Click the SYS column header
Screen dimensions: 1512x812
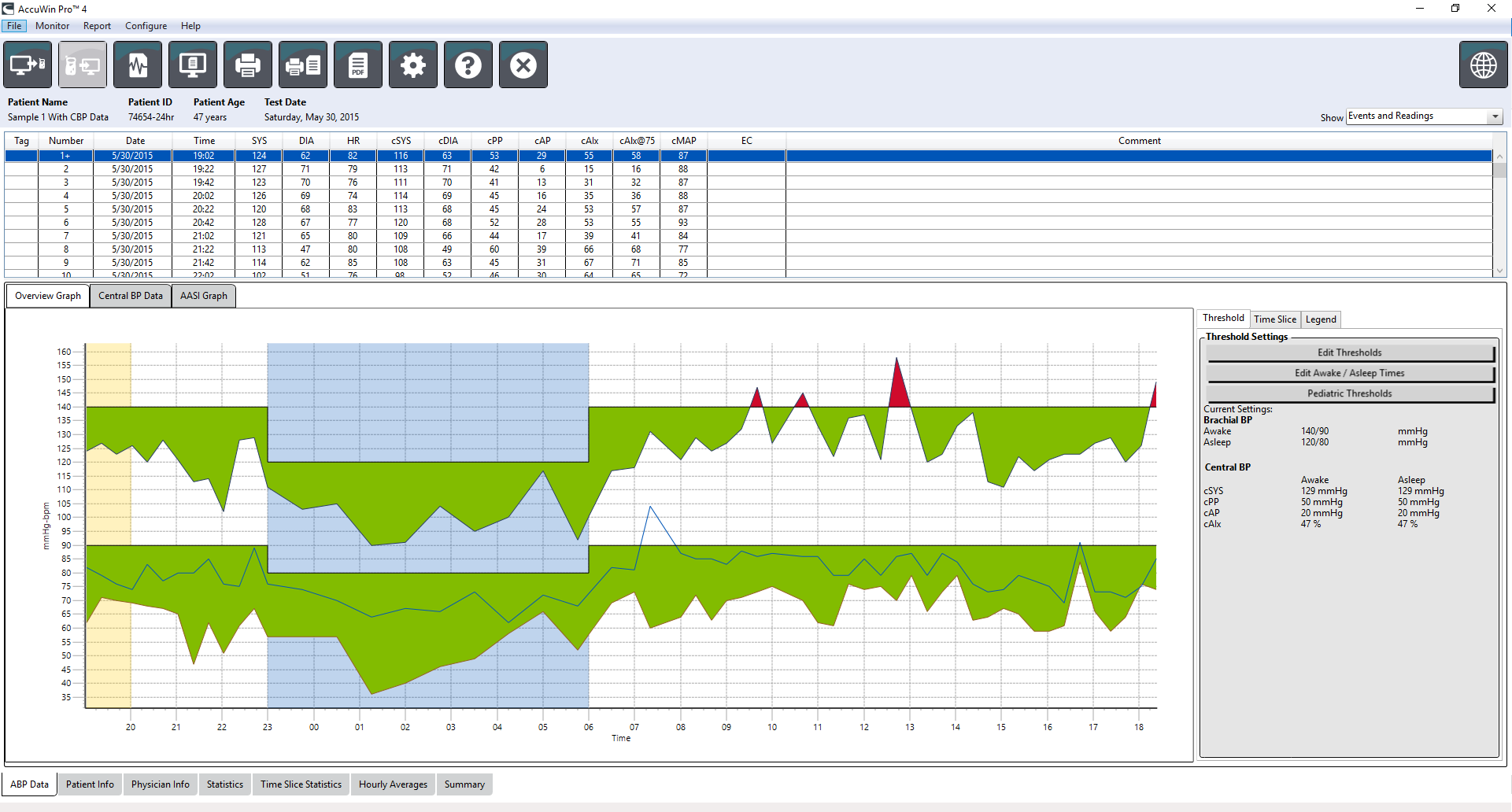coord(259,141)
